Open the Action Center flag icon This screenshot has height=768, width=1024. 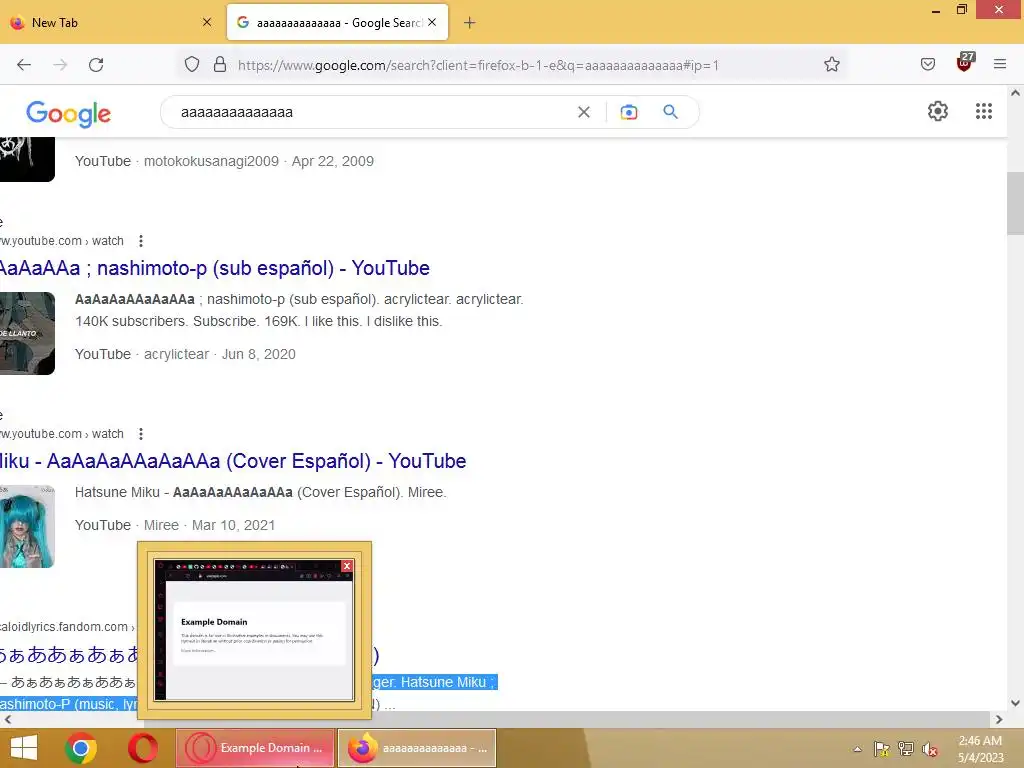[x=882, y=749]
